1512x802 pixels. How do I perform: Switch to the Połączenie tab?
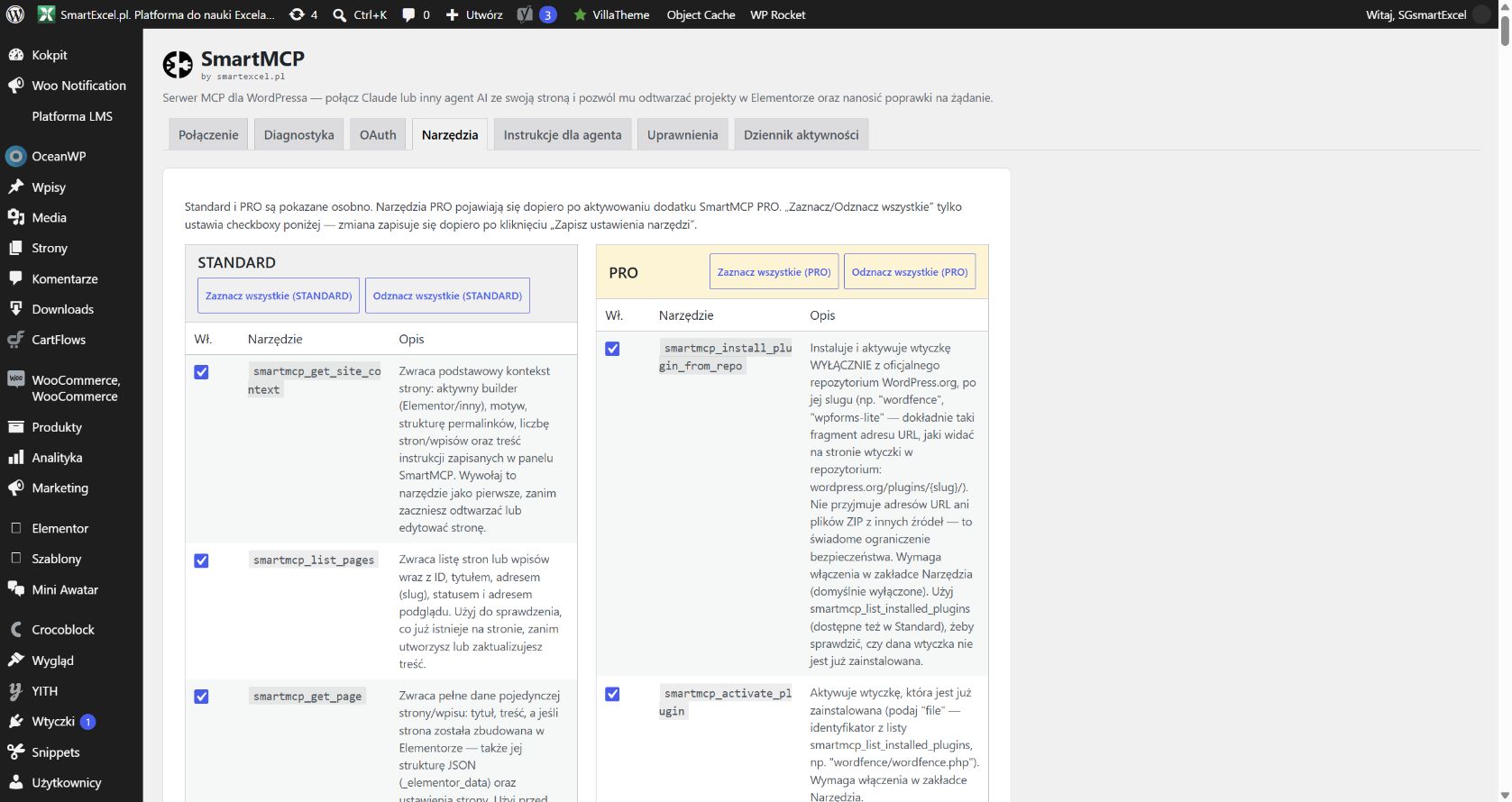tap(208, 134)
